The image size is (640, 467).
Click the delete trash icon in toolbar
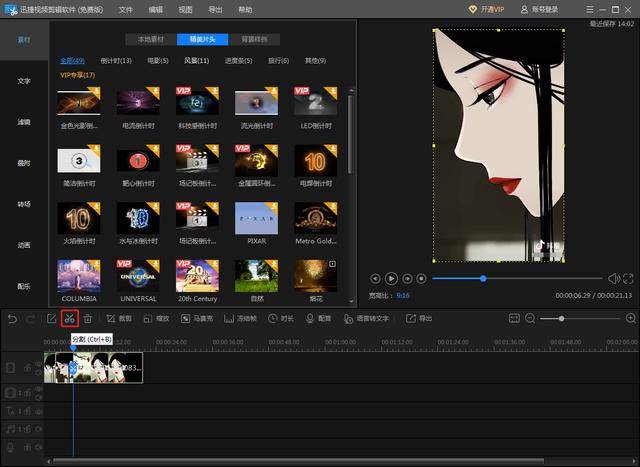(x=88, y=318)
